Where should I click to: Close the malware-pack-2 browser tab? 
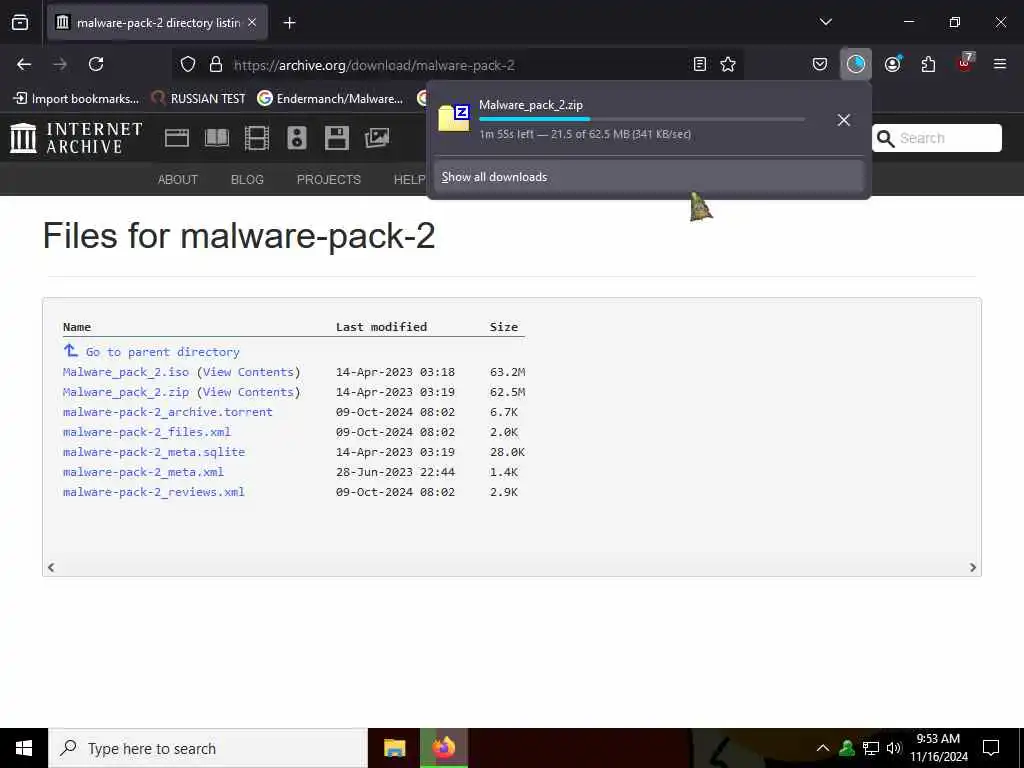(252, 23)
